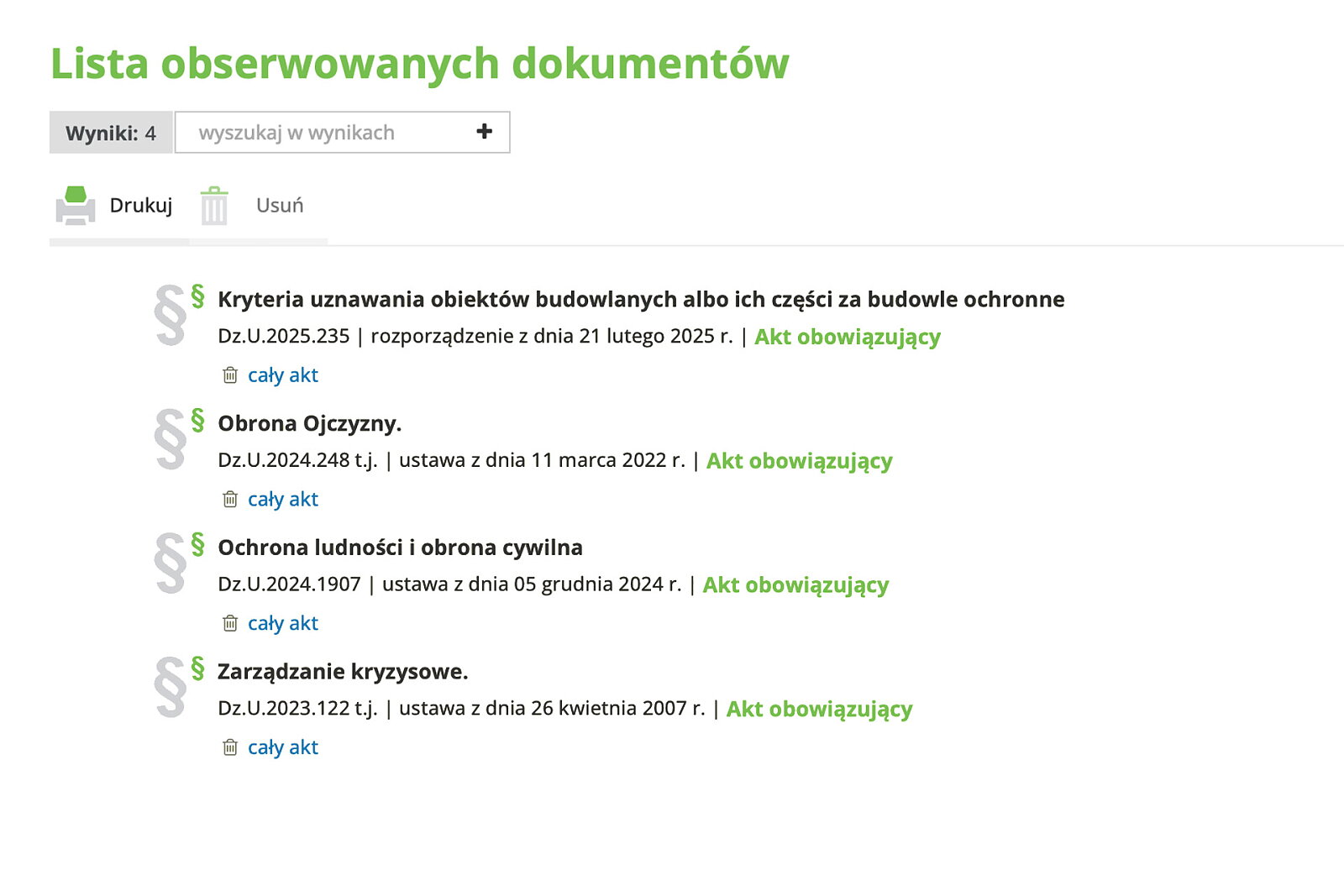Click paragraph icon of Zarządzanie kryzysowe
1344x896 pixels.
(x=179, y=687)
